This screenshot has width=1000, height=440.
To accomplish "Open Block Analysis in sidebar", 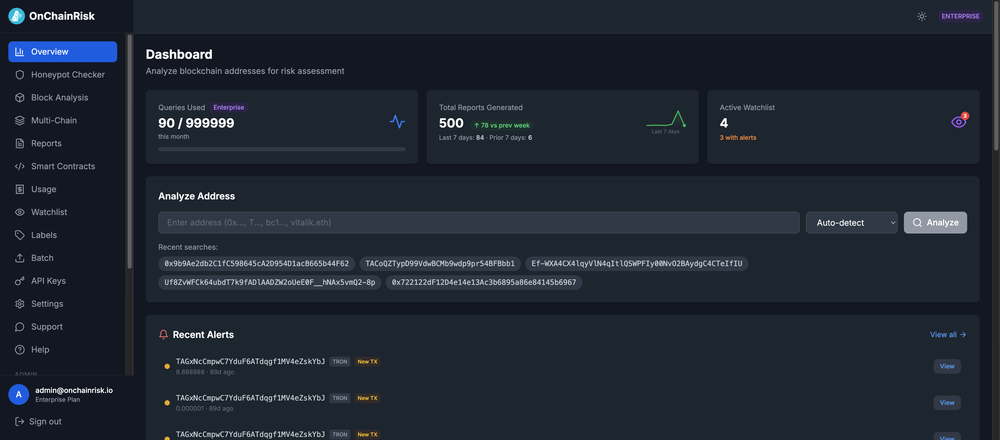I will coord(62,98).
